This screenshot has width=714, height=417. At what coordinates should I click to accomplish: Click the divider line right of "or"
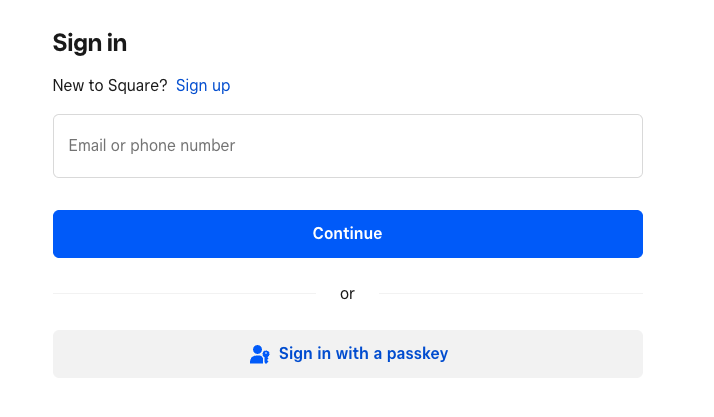coord(510,294)
